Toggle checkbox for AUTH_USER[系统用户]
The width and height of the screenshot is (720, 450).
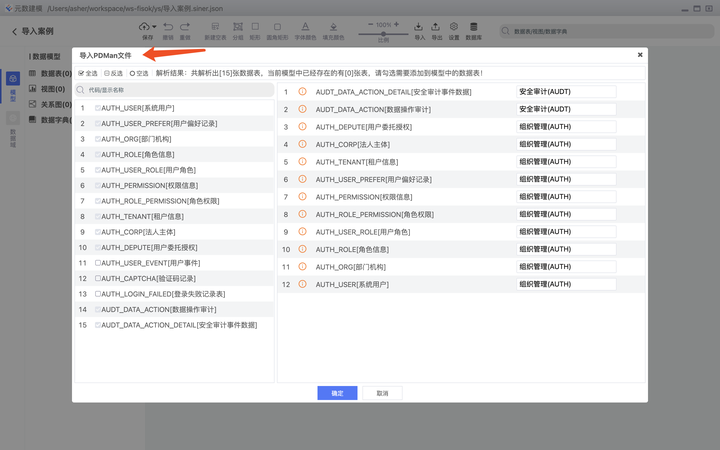98,108
